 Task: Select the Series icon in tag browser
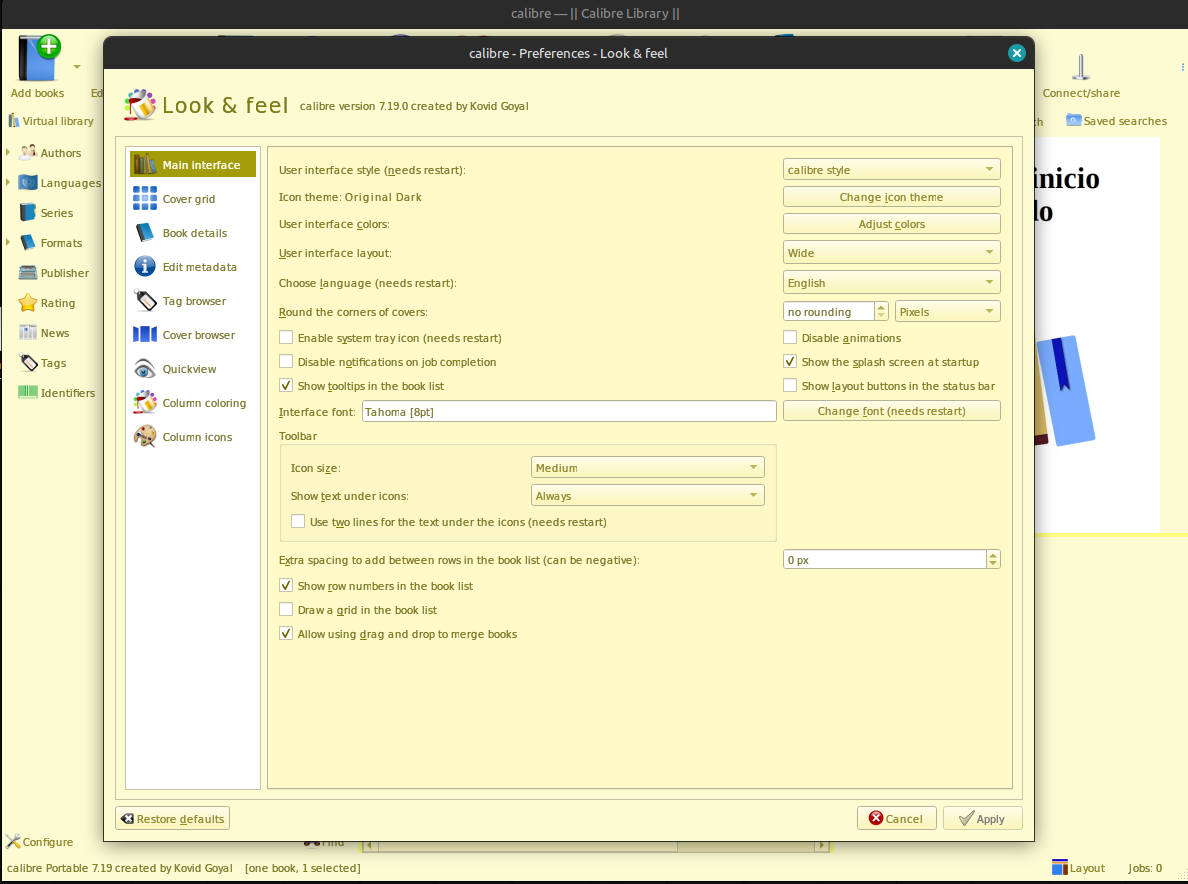pyautogui.click(x=28, y=213)
